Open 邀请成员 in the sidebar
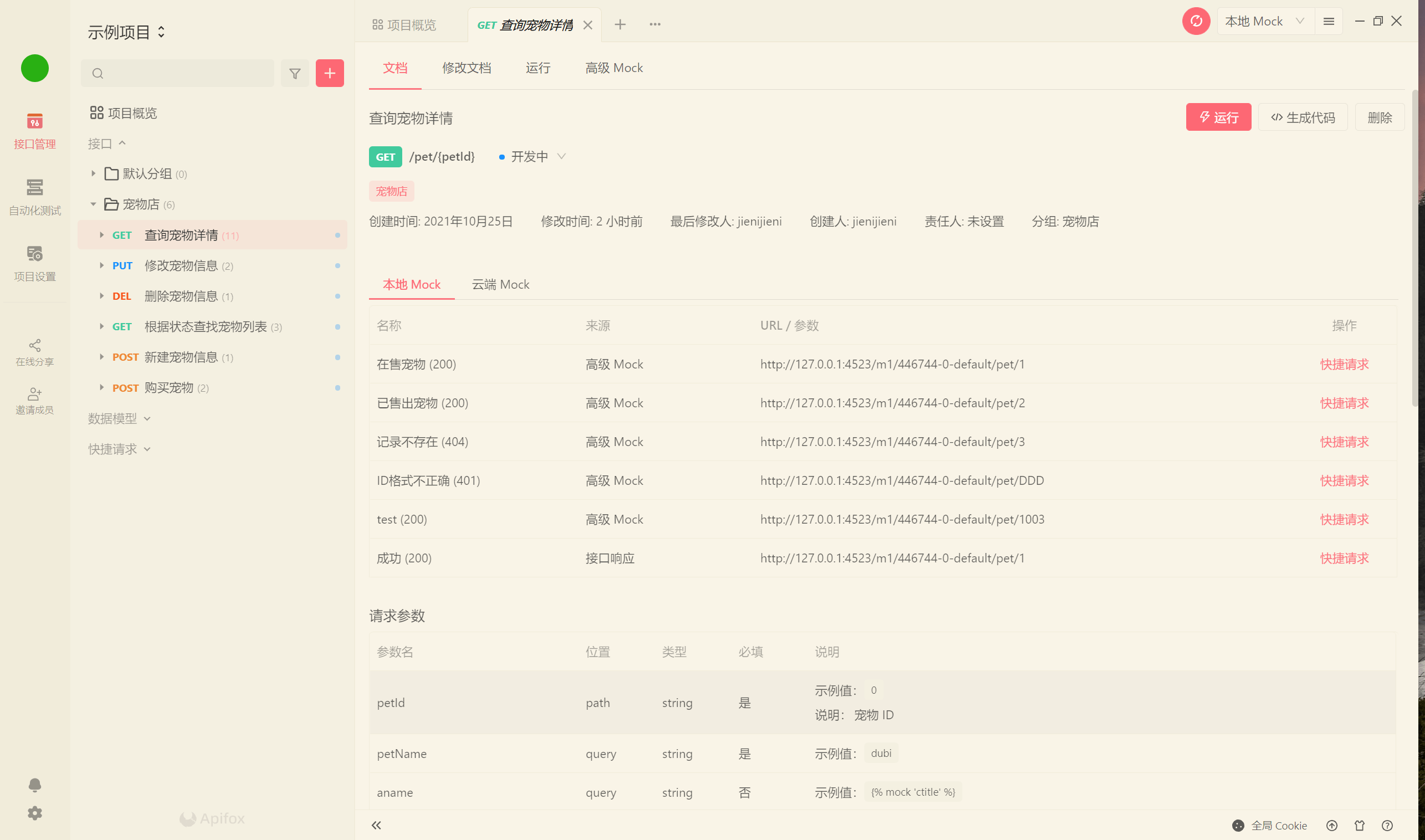The image size is (1425, 840). point(34,399)
